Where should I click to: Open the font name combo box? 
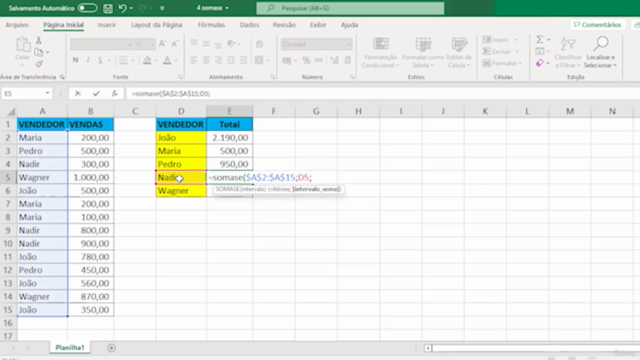click(101, 44)
